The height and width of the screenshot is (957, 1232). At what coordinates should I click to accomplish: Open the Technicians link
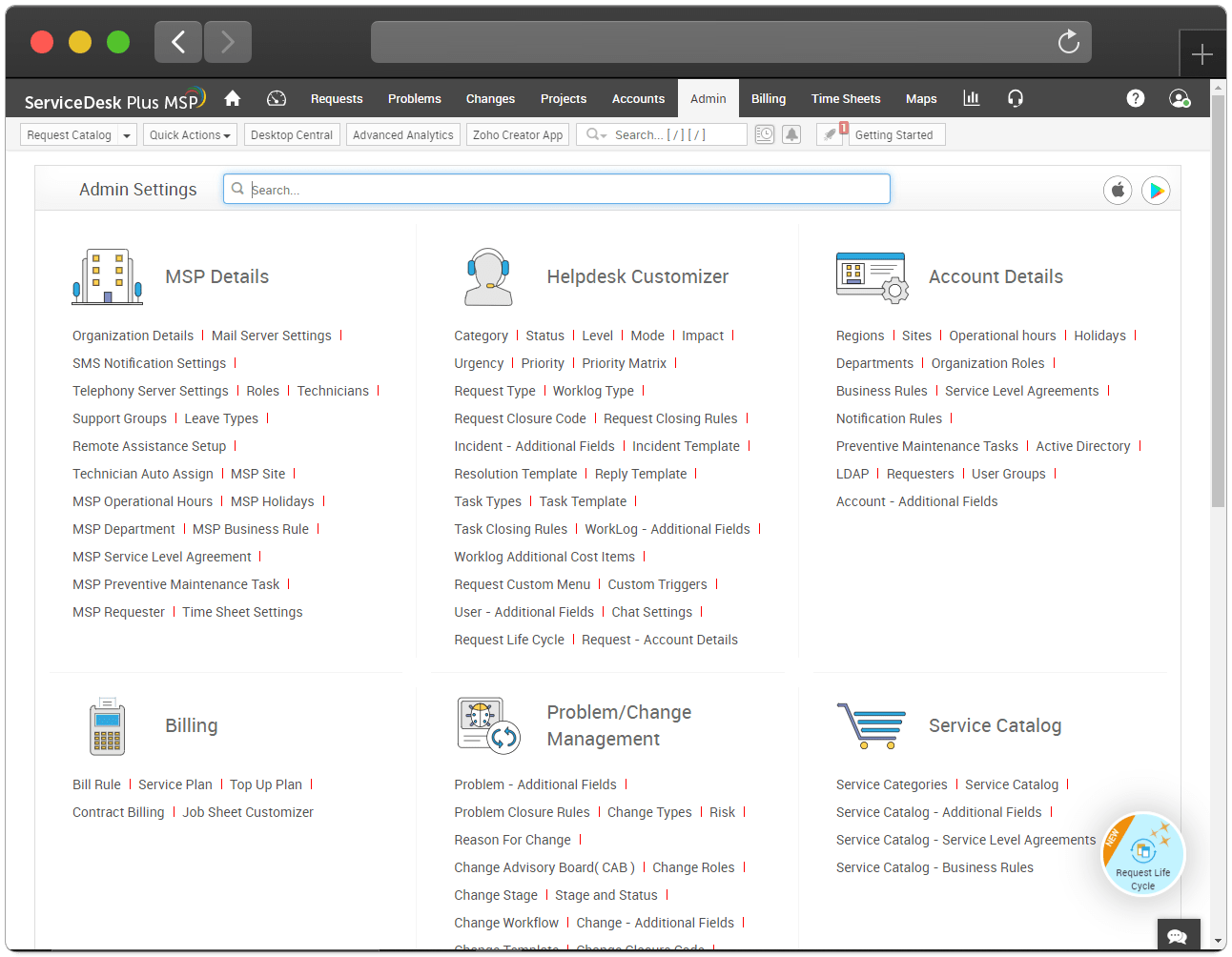[x=333, y=391]
